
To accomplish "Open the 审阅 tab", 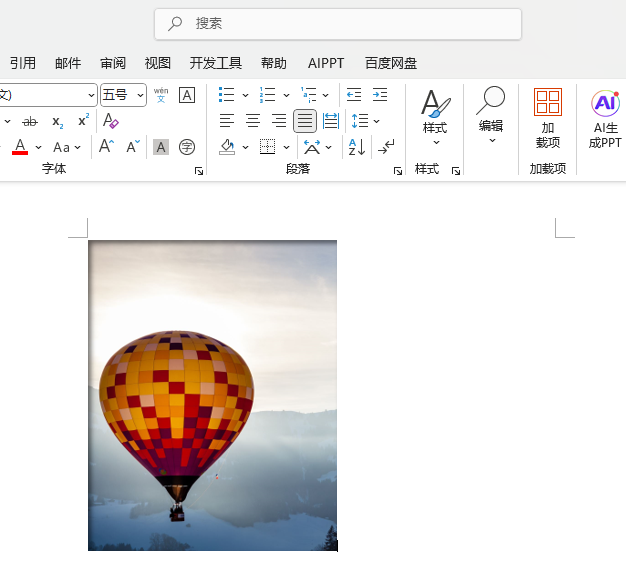I will pos(113,63).
